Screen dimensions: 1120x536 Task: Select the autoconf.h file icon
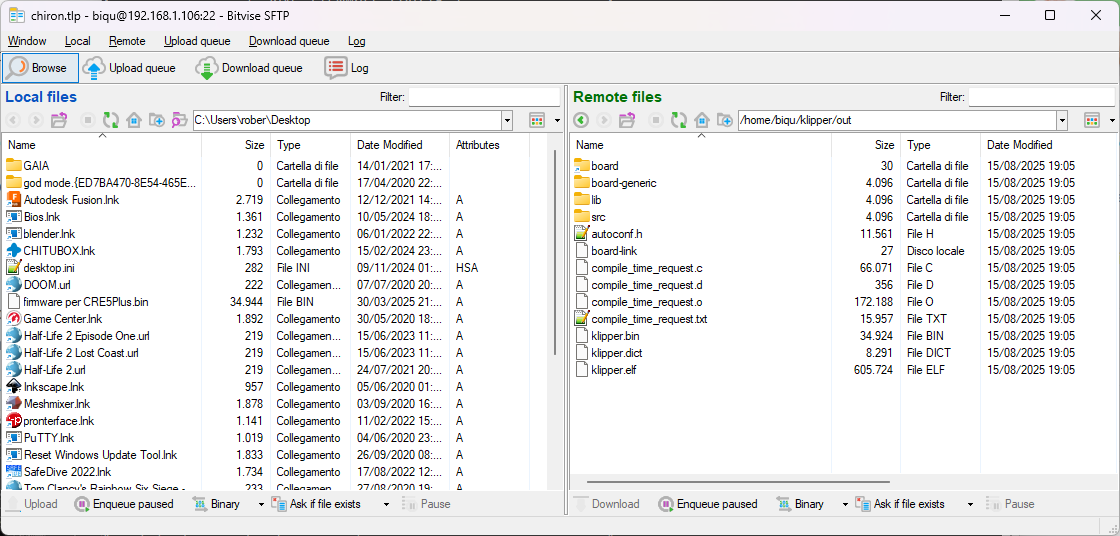[581, 234]
